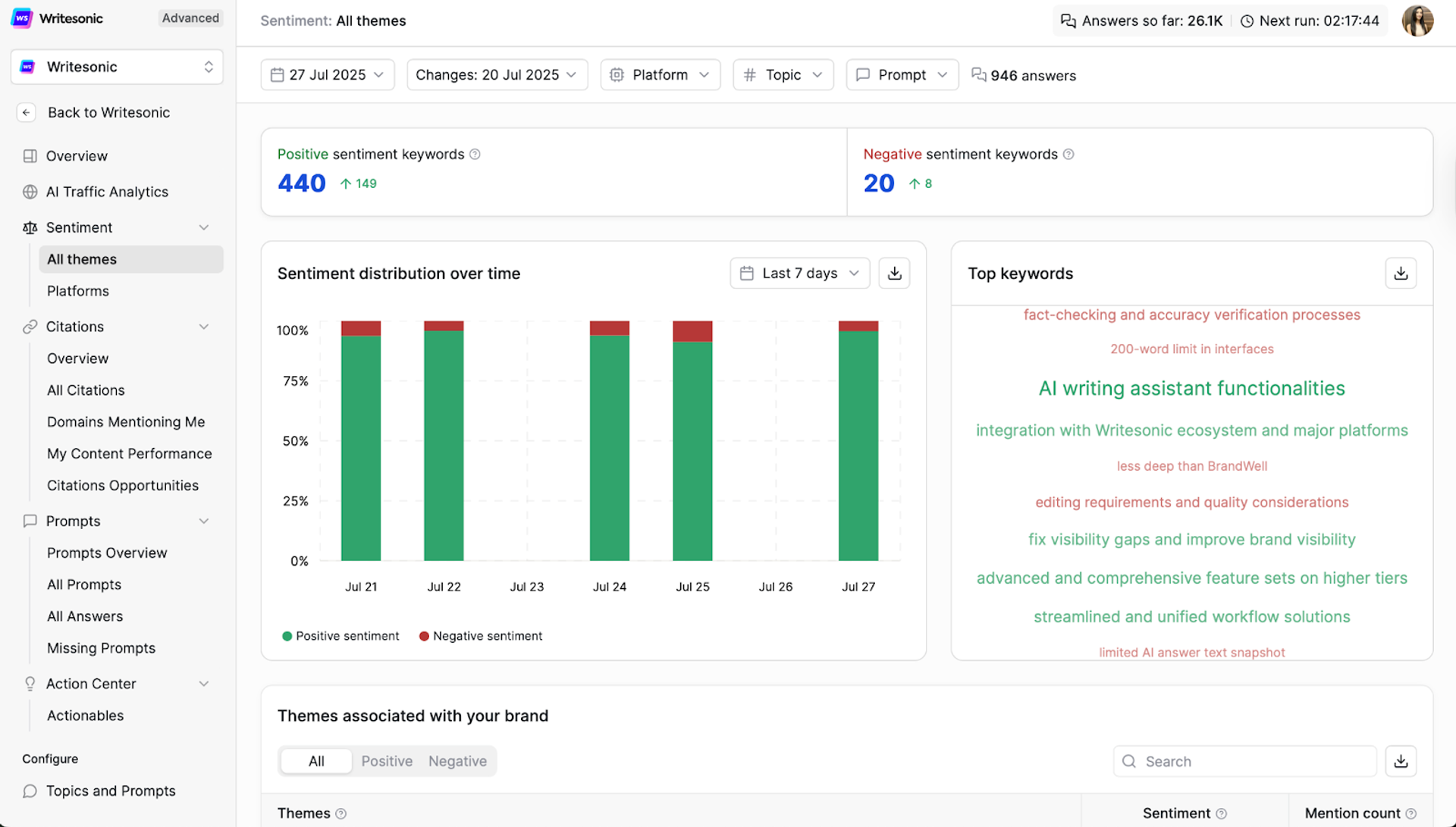Click the Citations link icon
The height and width of the screenshot is (827, 1456).
point(30,327)
